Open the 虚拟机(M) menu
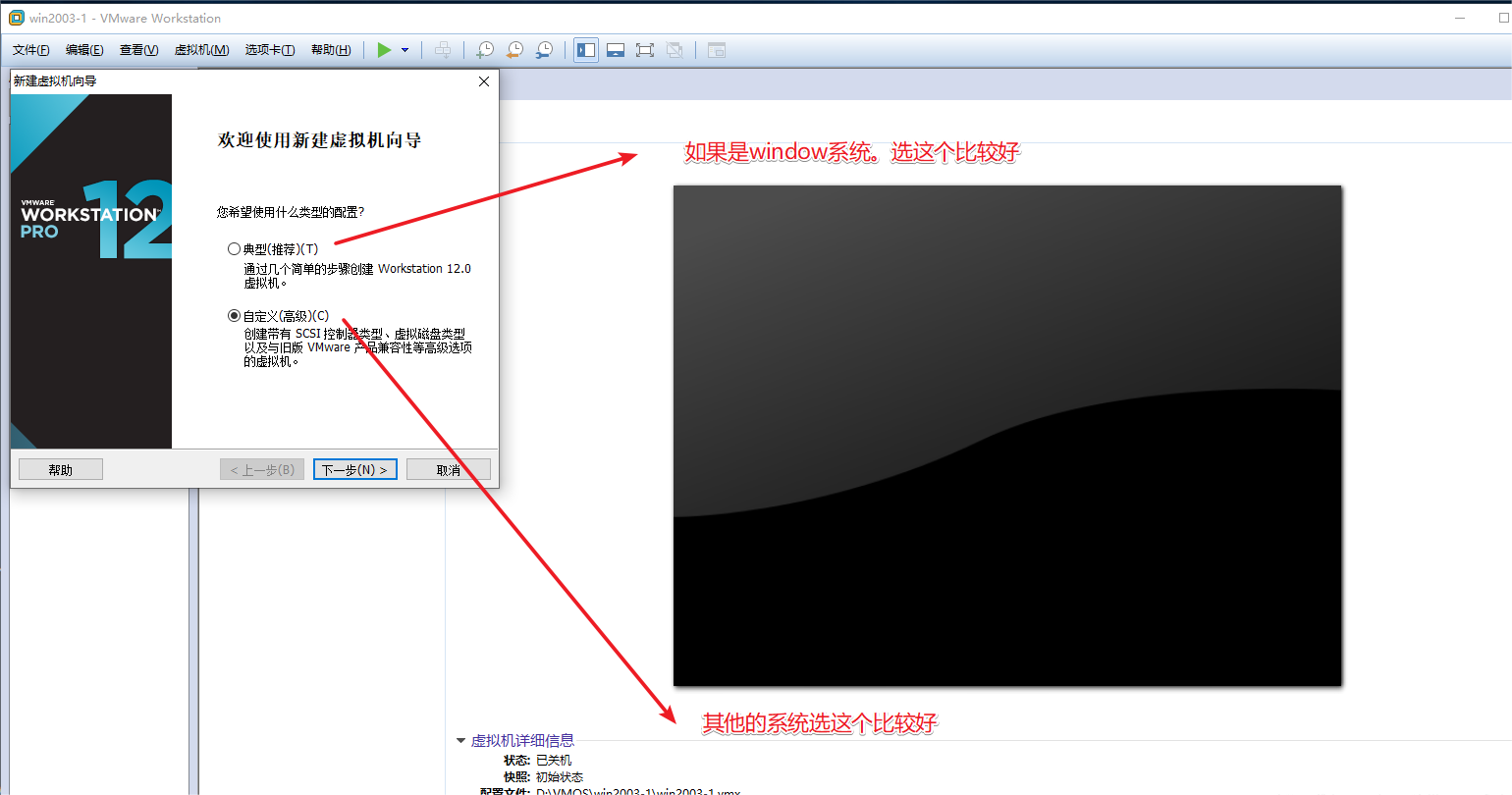 click(x=202, y=49)
